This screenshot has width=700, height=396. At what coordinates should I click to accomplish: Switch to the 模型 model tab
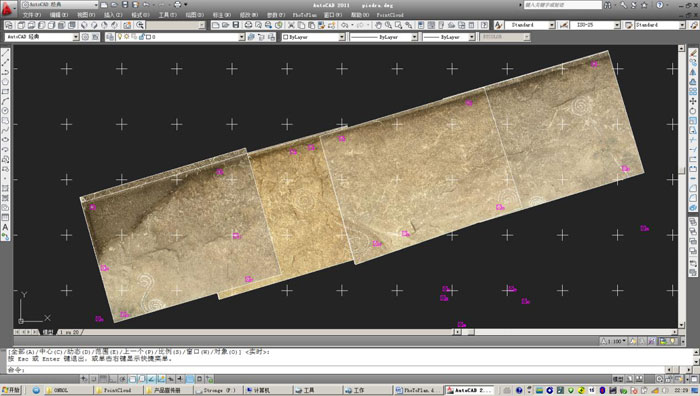coord(48,332)
